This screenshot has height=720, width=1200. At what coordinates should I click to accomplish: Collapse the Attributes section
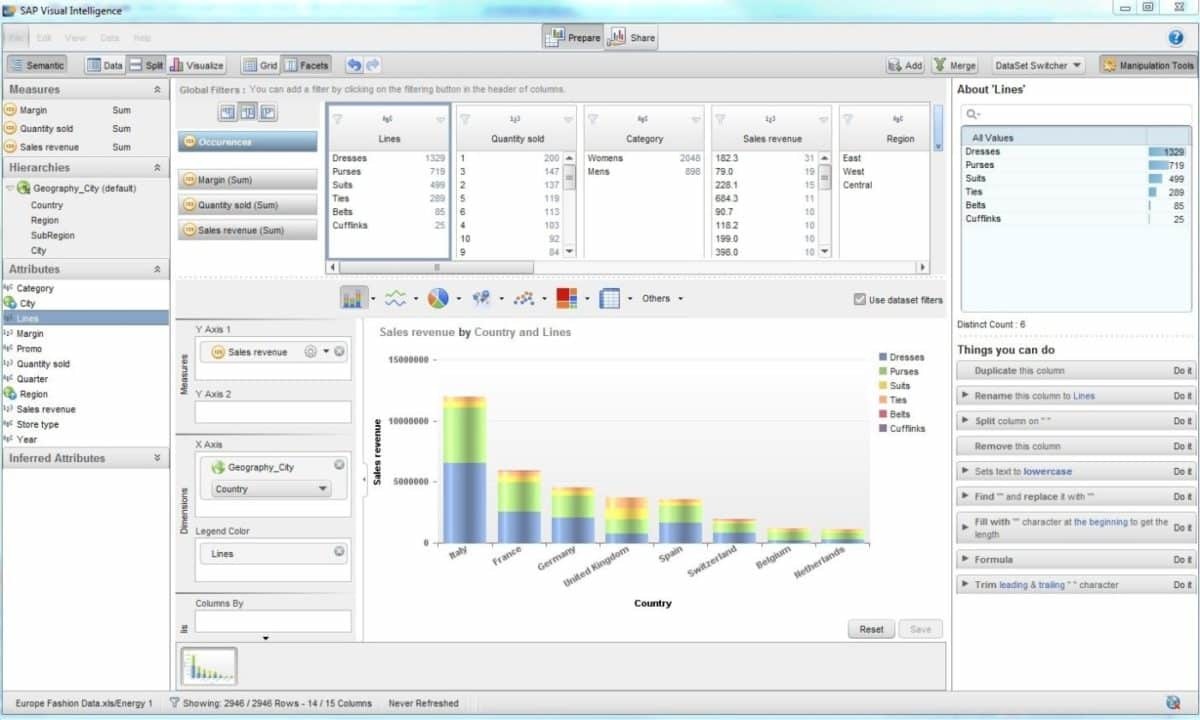pyautogui.click(x=157, y=269)
